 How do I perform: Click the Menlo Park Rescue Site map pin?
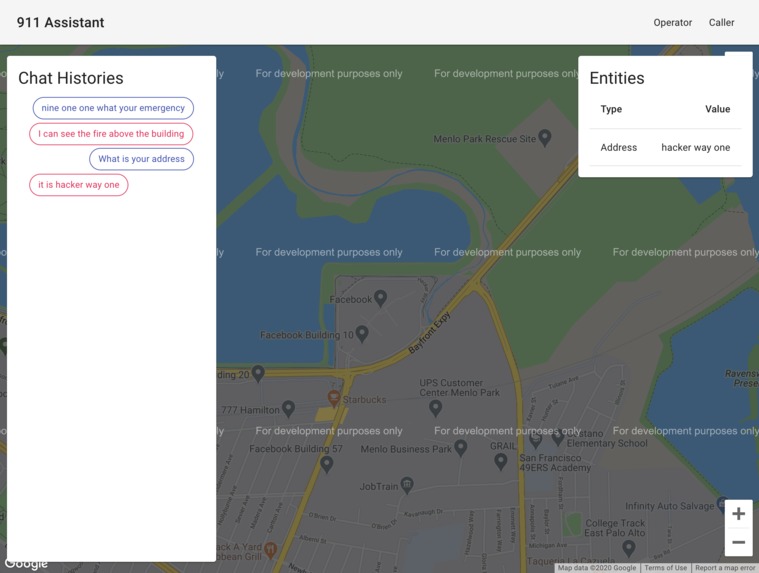click(x=545, y=138)
